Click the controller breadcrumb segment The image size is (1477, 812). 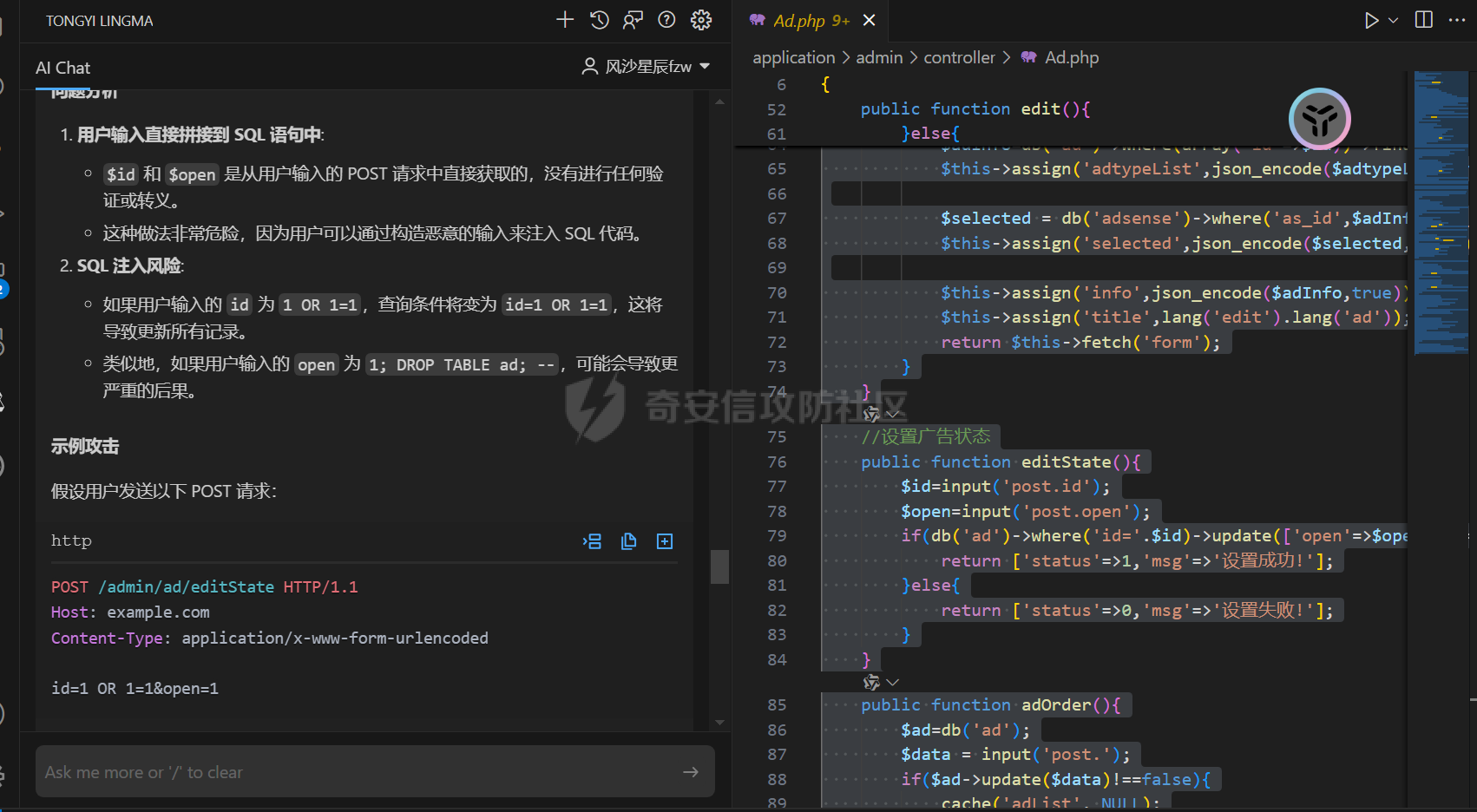[x=959, y=57]
